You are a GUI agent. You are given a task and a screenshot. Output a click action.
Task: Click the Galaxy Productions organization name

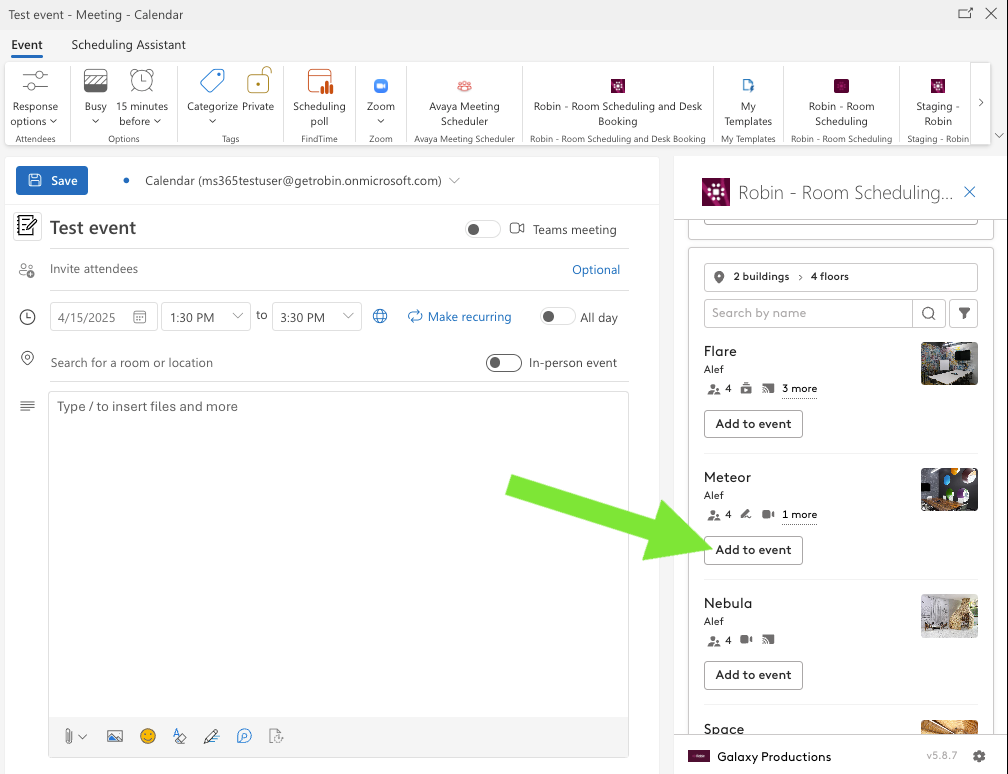[x=774, y=757]
